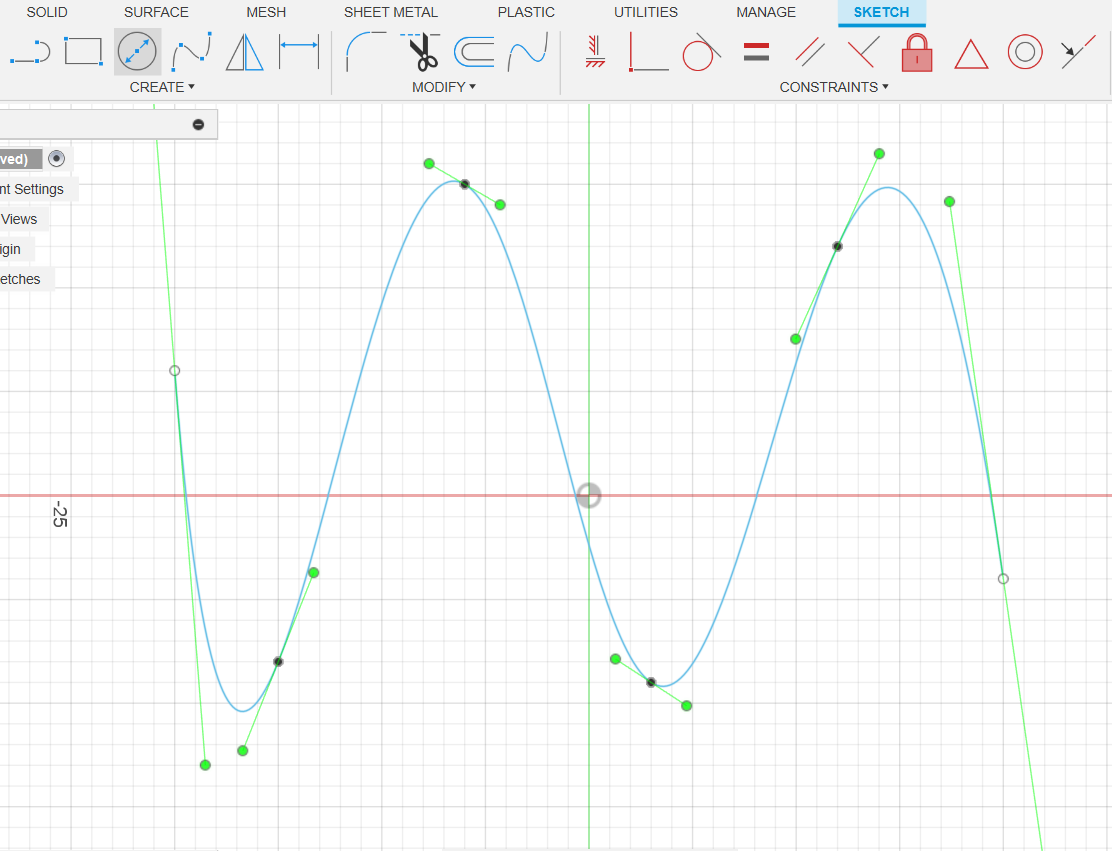Apply the Midpoint triangle constraint
The width and height of the screenshot is (1112, 851).
tap(971, 54)
